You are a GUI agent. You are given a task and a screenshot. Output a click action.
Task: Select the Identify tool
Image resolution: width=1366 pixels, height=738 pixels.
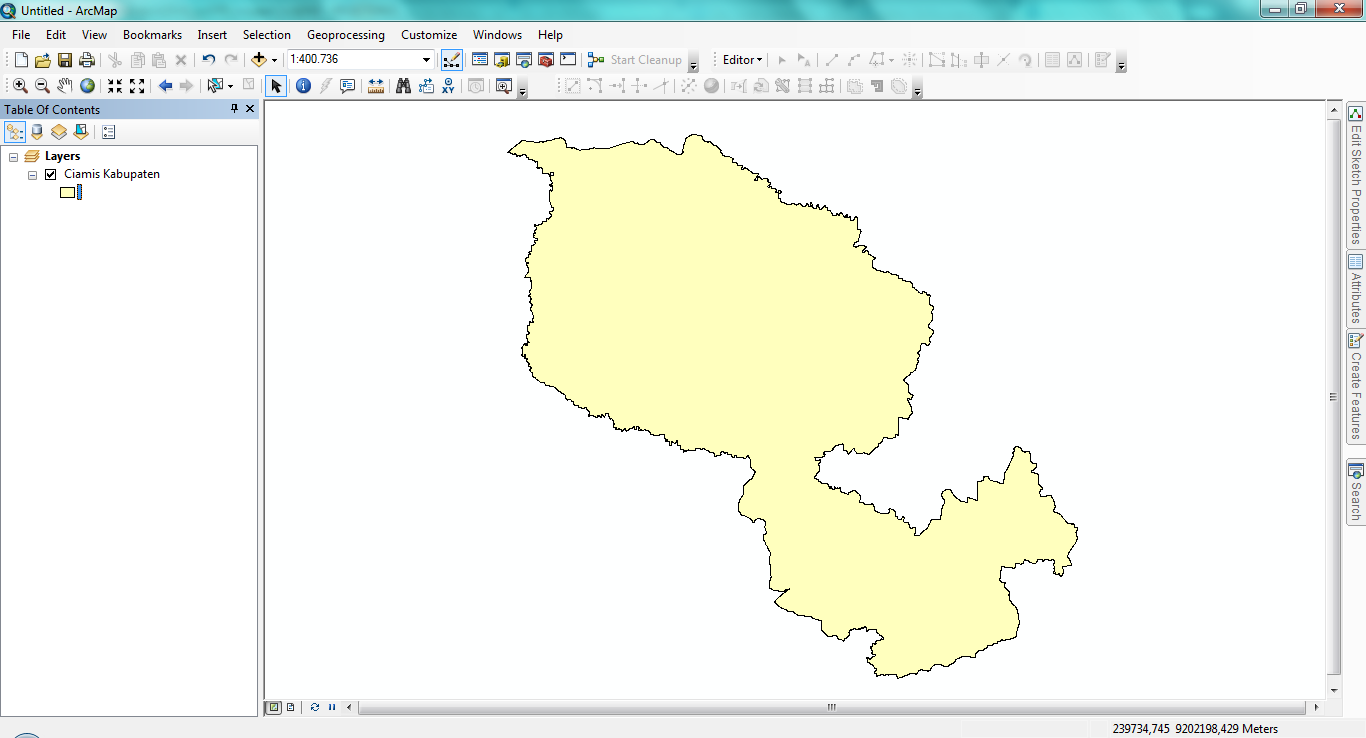point(303,86)
